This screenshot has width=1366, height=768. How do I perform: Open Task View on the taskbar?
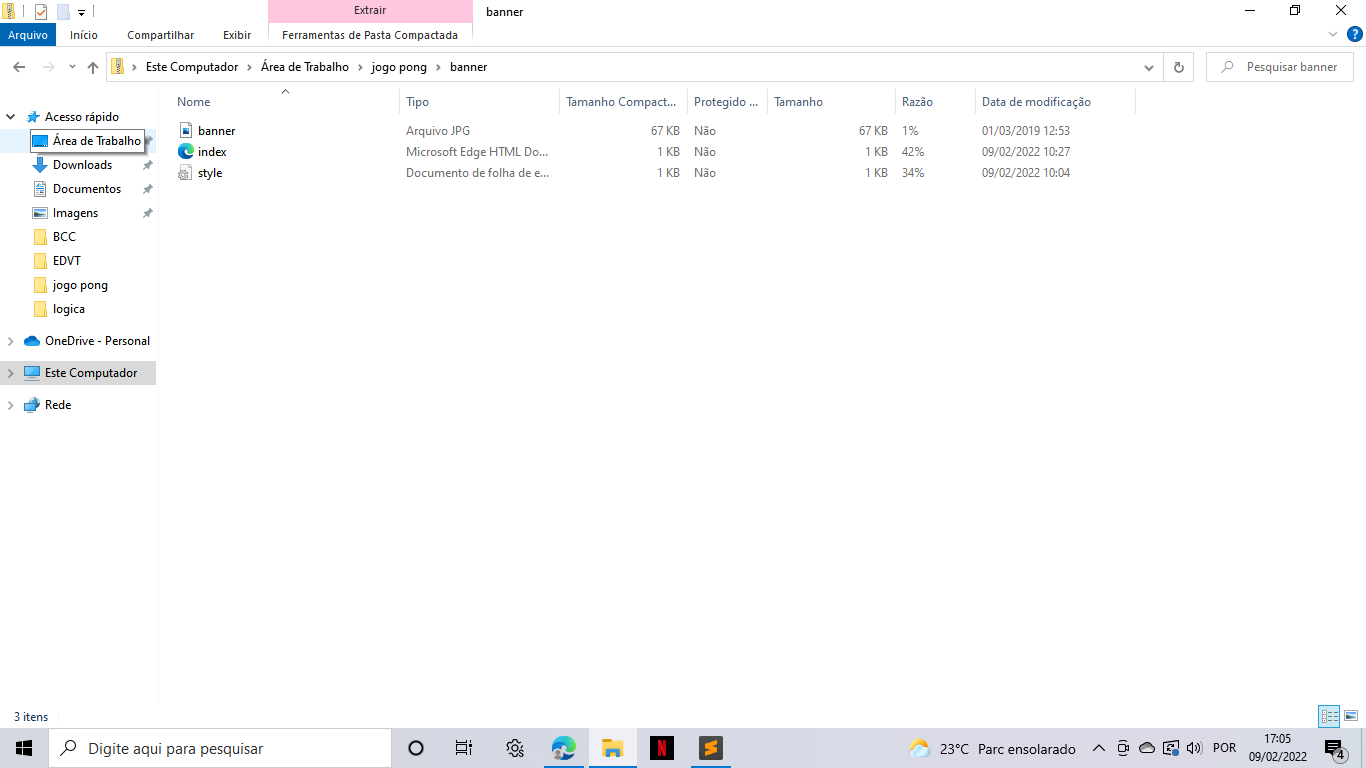pyautogui.click(x=464, y=748)
